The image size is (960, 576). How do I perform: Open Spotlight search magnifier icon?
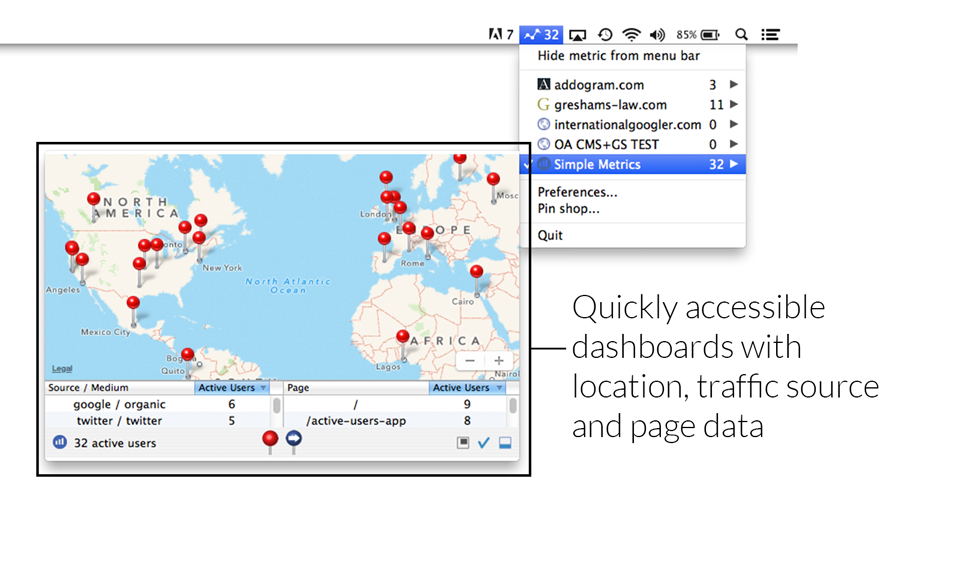pyautogui.click(x=741, y=34)
